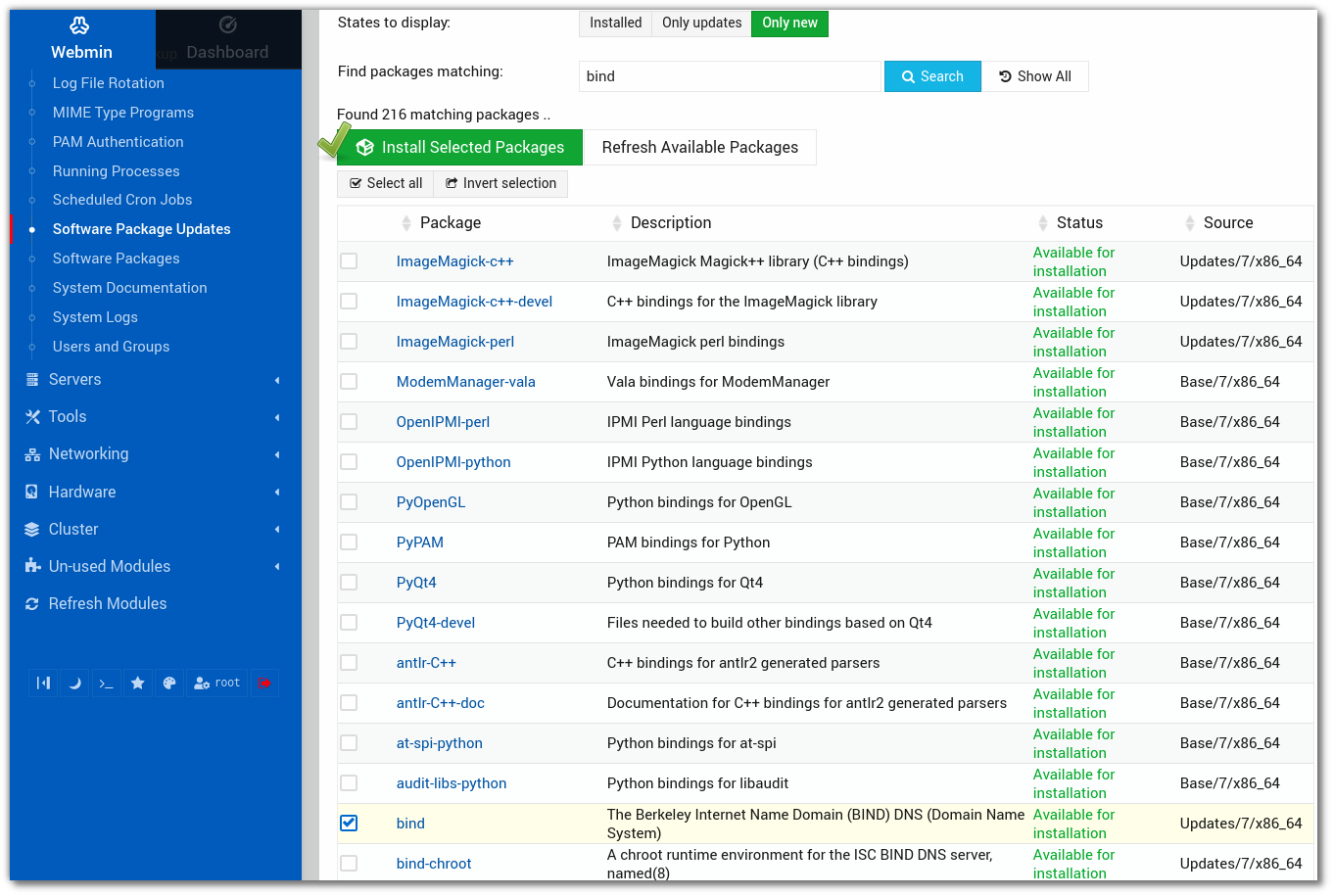The width and height of the screenshot is (1333, 896).
Task: Click the Servers menu icon
Action: tap(32, 380)
